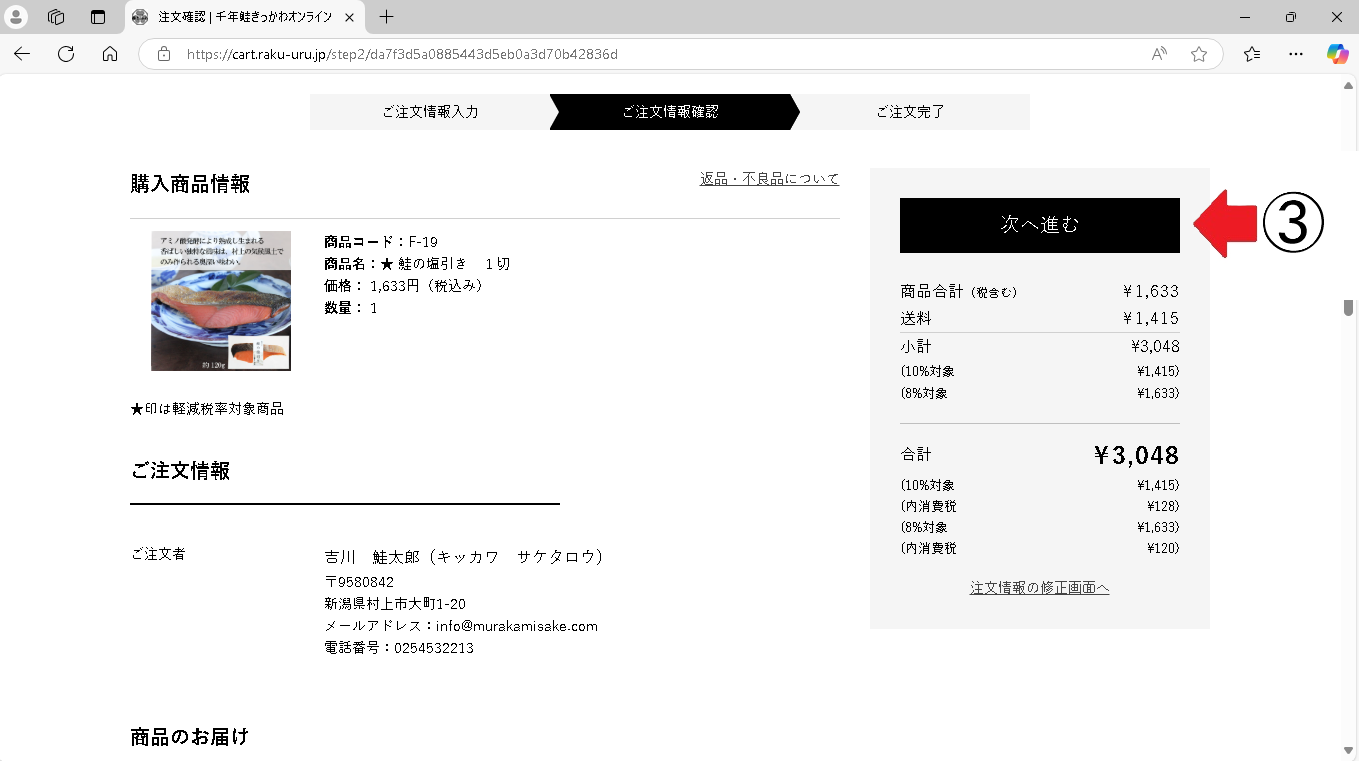Open the workspaces icon

pyautogui.click(x=56, y=17)
